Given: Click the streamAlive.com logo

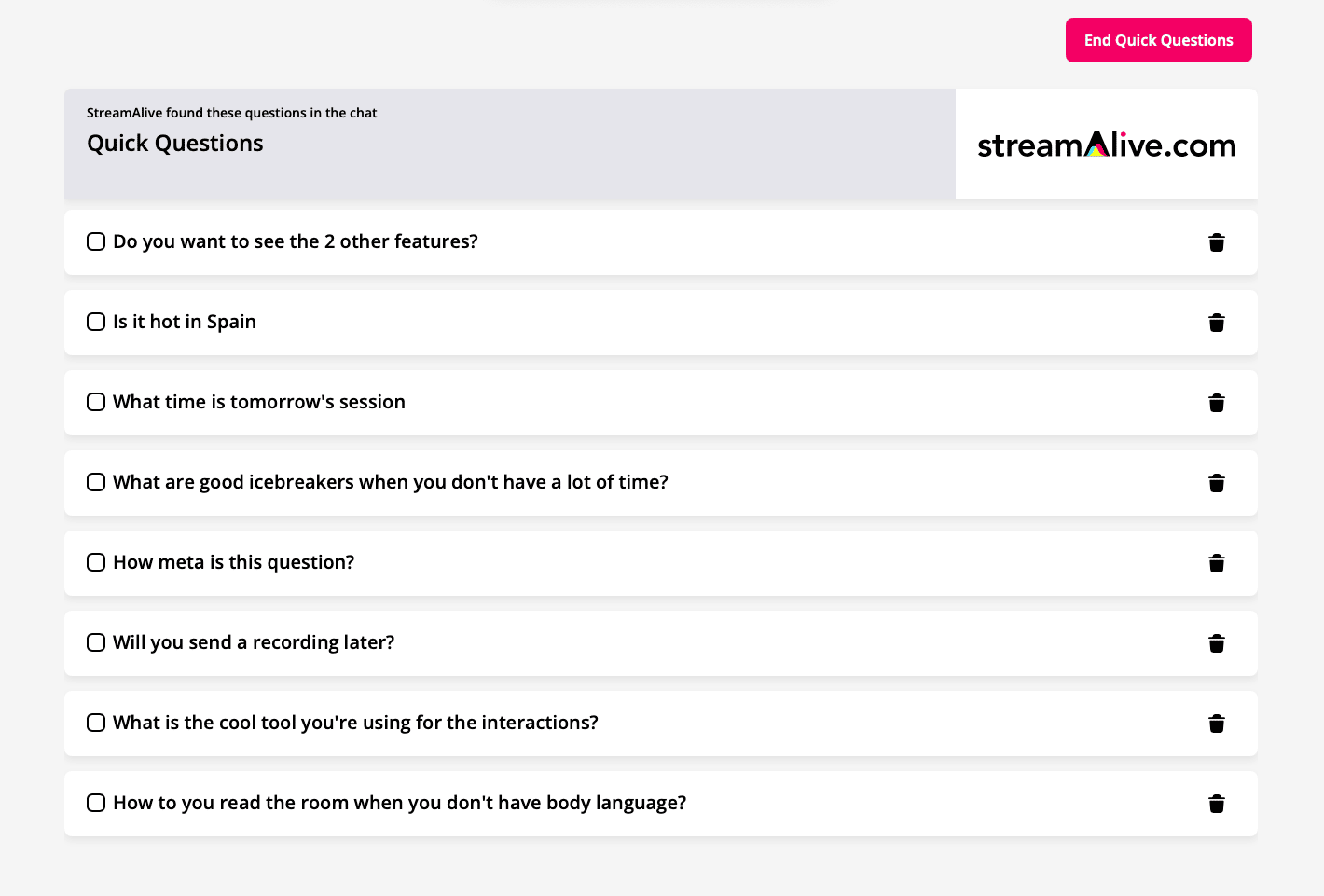Looking at the screenshot, I should click(x=1106, y=145).
